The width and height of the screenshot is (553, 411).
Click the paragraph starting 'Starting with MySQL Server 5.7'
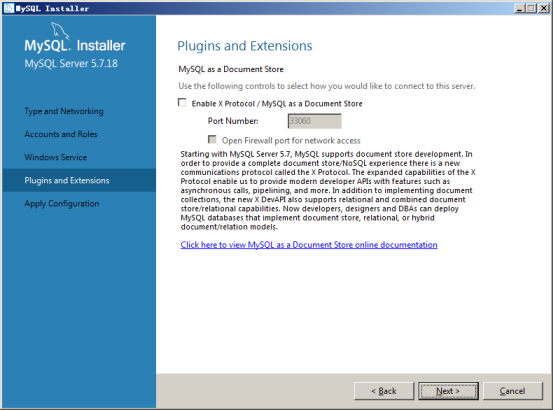click(x=328, y=191)
